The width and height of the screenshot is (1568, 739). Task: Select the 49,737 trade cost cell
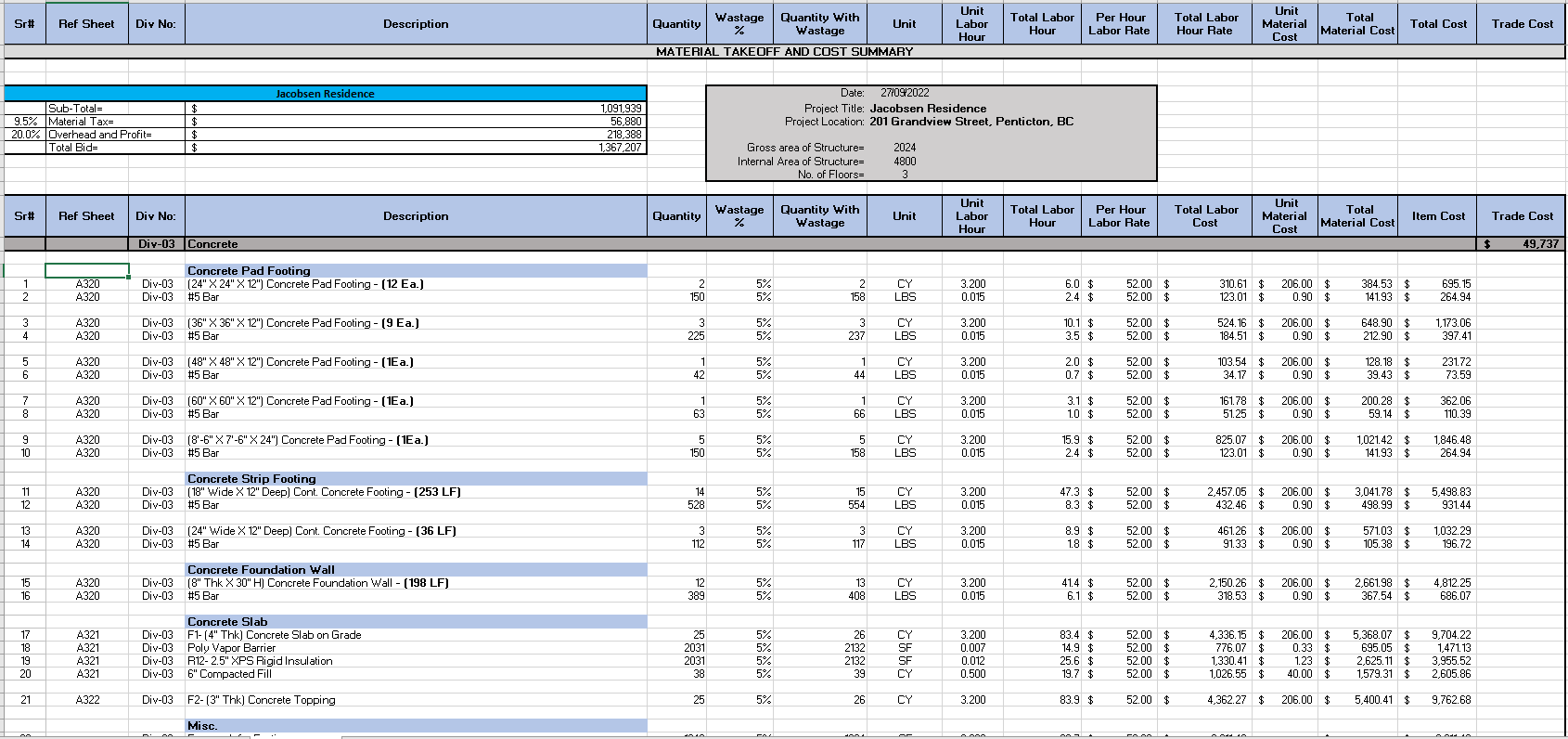[x=1522, y=244]
